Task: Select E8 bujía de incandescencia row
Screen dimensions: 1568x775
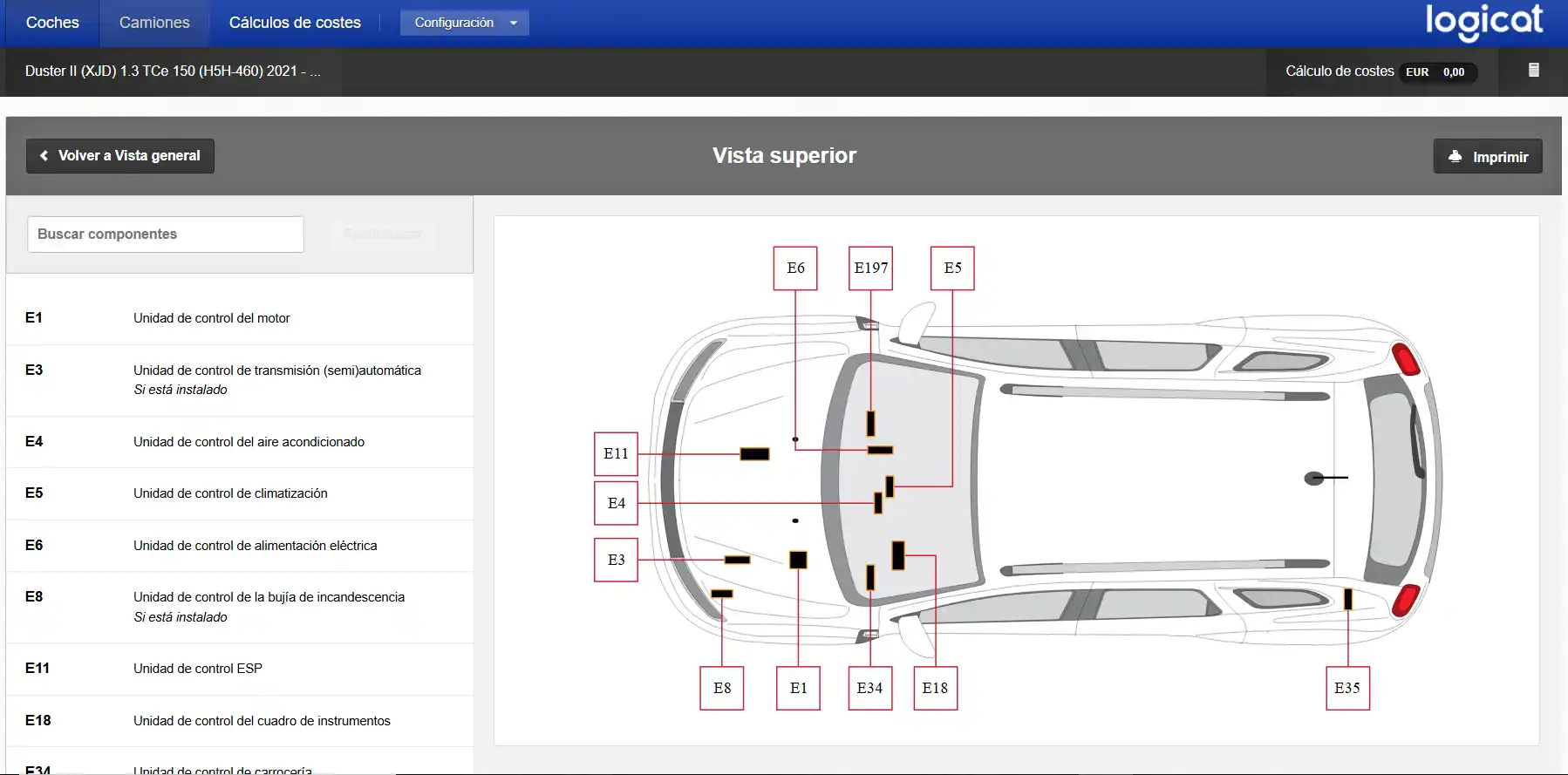Action: pos(240,607)
